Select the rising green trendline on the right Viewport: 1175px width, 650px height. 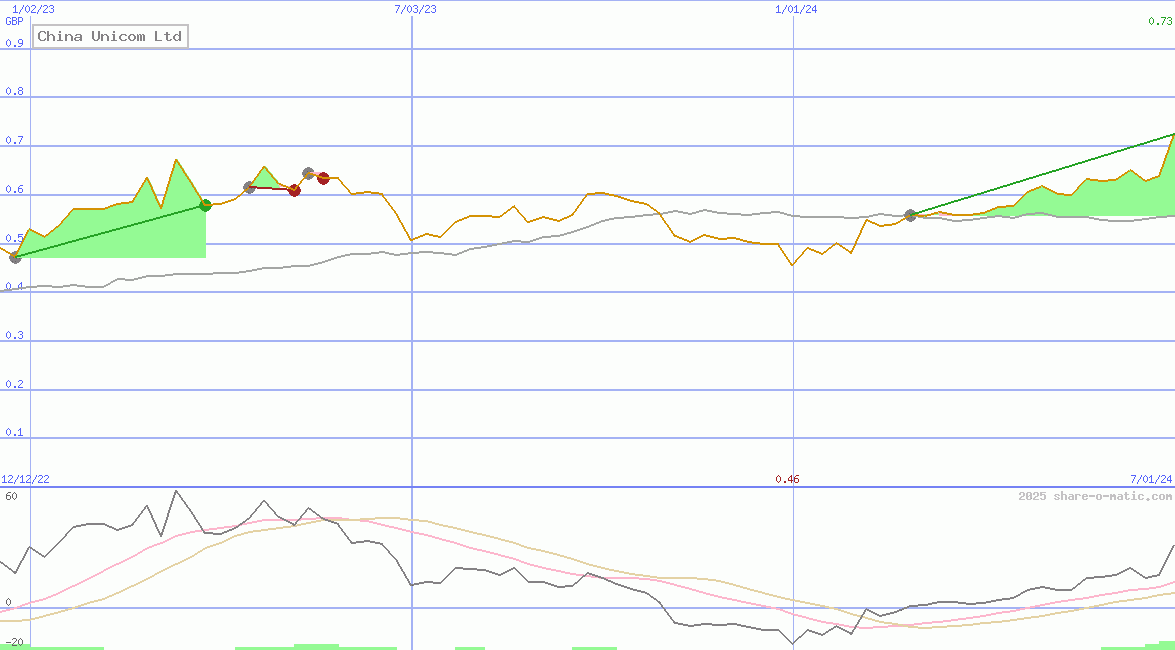pos(1040,175)
